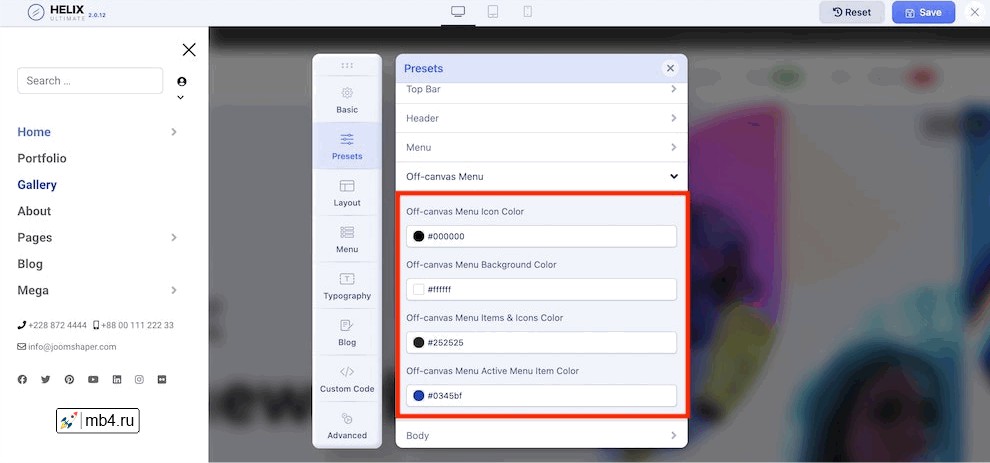Open the Custom Code panel
Image resolution: width=990 pixels, height=463 pixels.
pos(347,379)
